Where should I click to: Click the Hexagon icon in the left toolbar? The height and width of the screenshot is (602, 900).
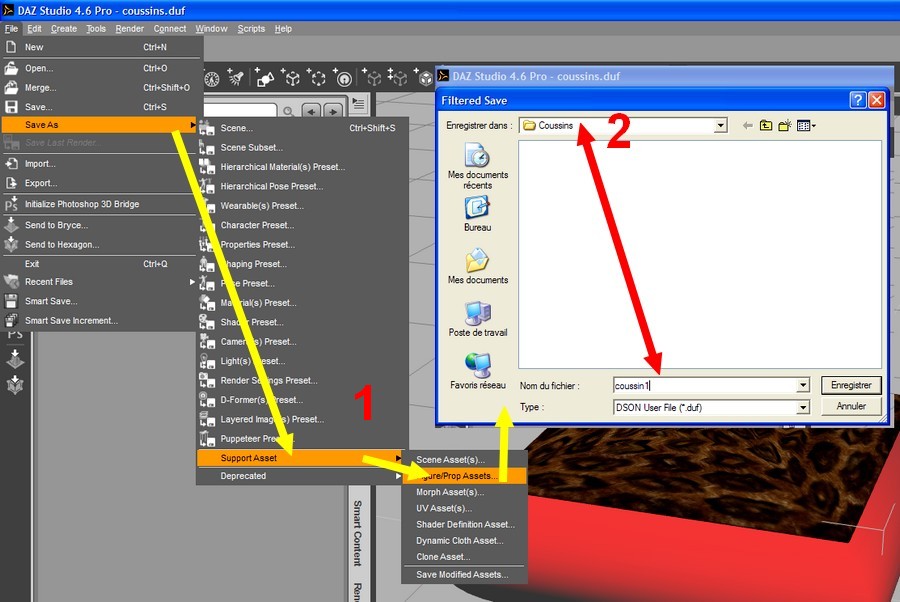(15, 384)
